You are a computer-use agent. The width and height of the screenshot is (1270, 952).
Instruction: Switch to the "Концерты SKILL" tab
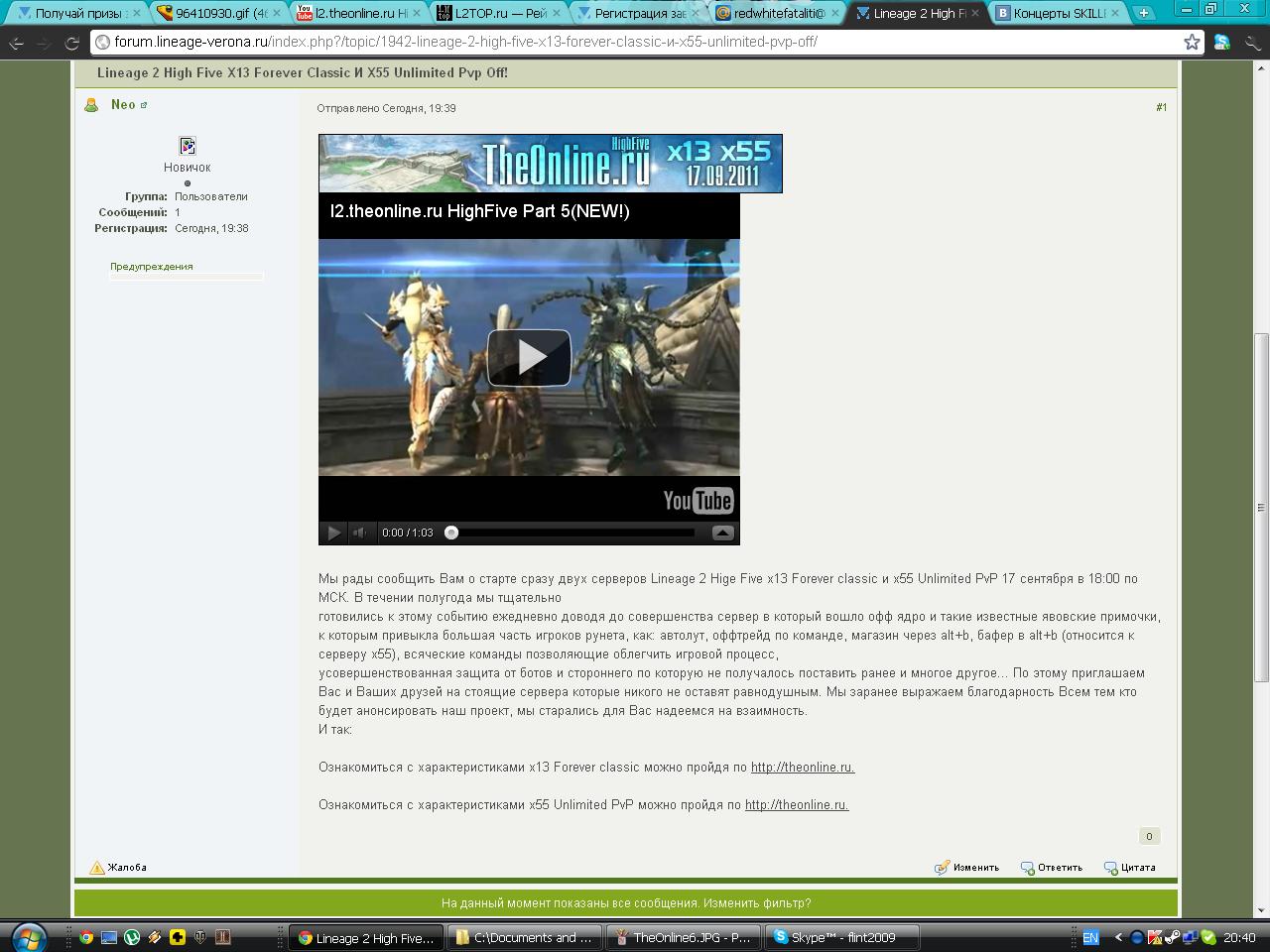(x=1060, y=13)
